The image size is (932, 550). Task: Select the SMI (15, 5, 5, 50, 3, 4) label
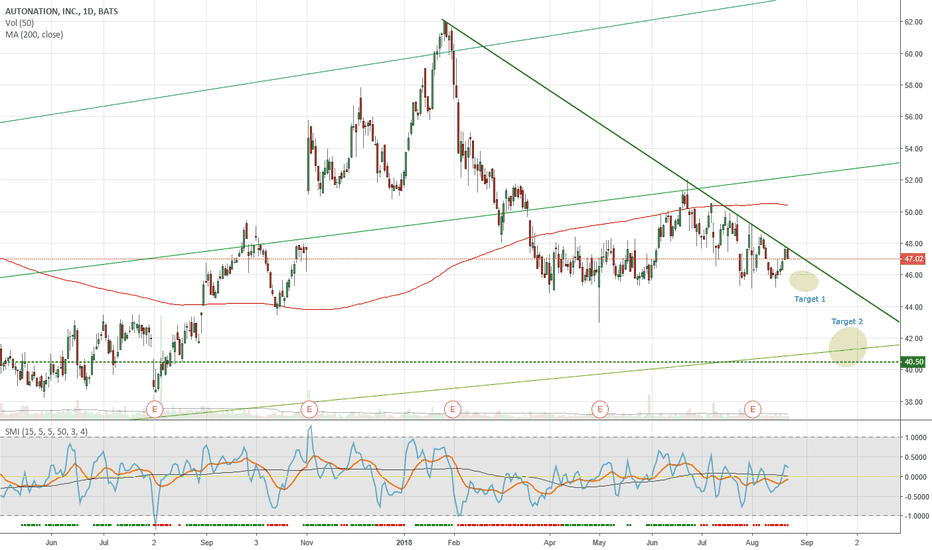coord(46,431)
